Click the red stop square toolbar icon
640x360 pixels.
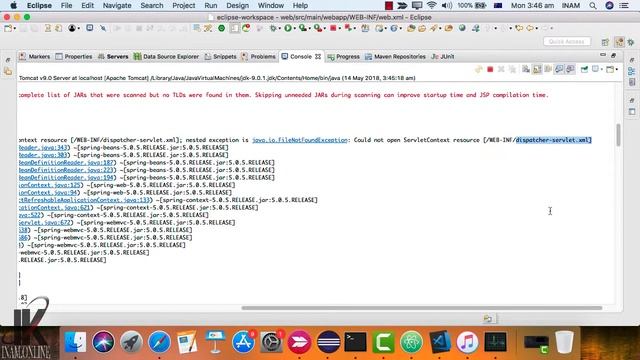click(333, 28)
